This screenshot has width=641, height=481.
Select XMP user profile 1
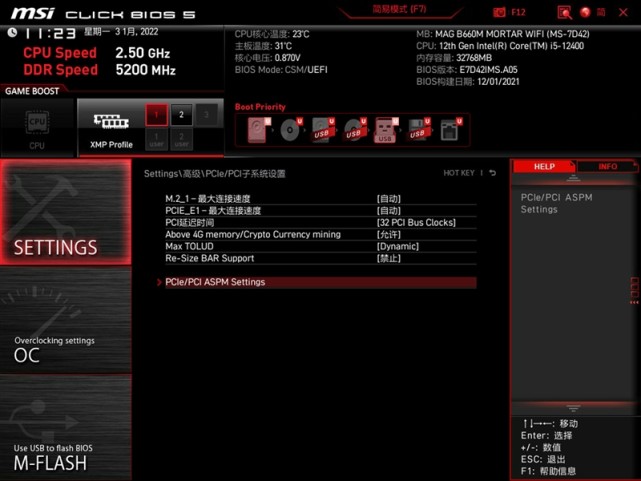[x=156, y=140]
